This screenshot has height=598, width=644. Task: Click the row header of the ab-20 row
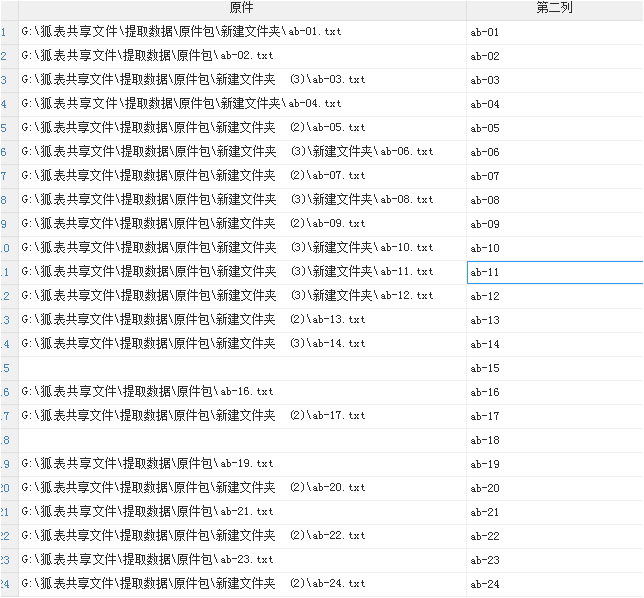tap(7, 488)
